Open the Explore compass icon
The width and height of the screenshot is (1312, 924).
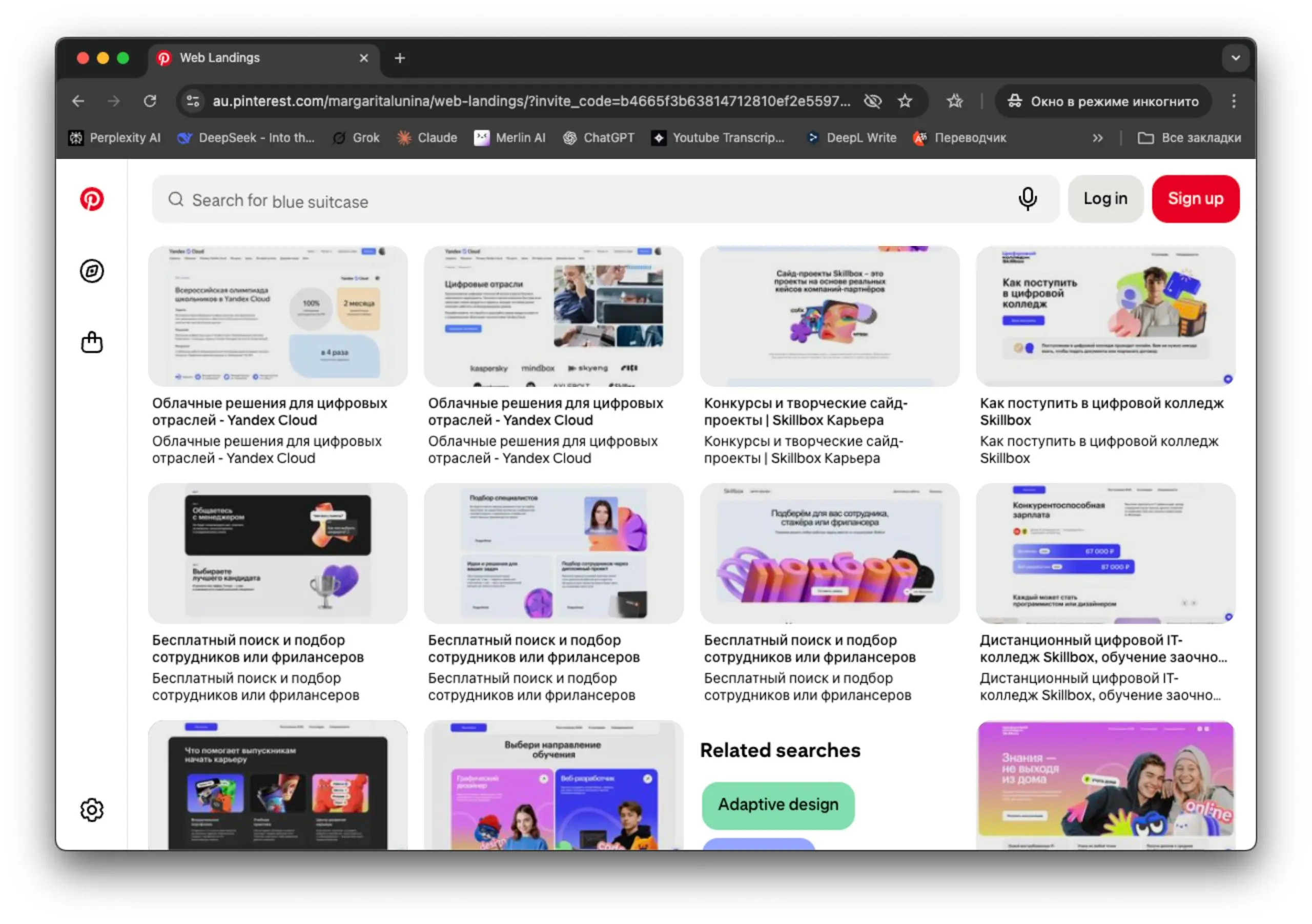click(91, 271)
